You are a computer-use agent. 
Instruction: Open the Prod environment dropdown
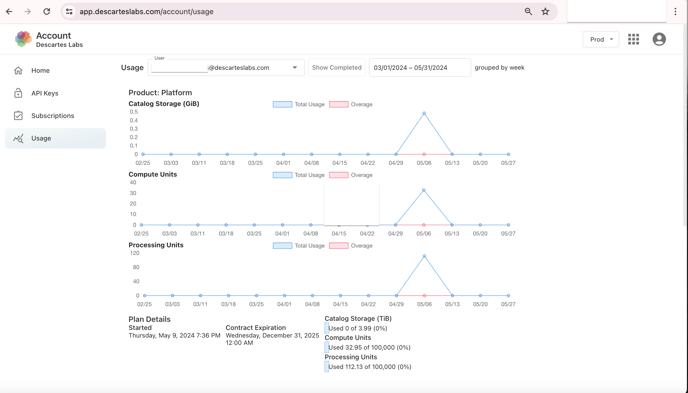[601, 39]
